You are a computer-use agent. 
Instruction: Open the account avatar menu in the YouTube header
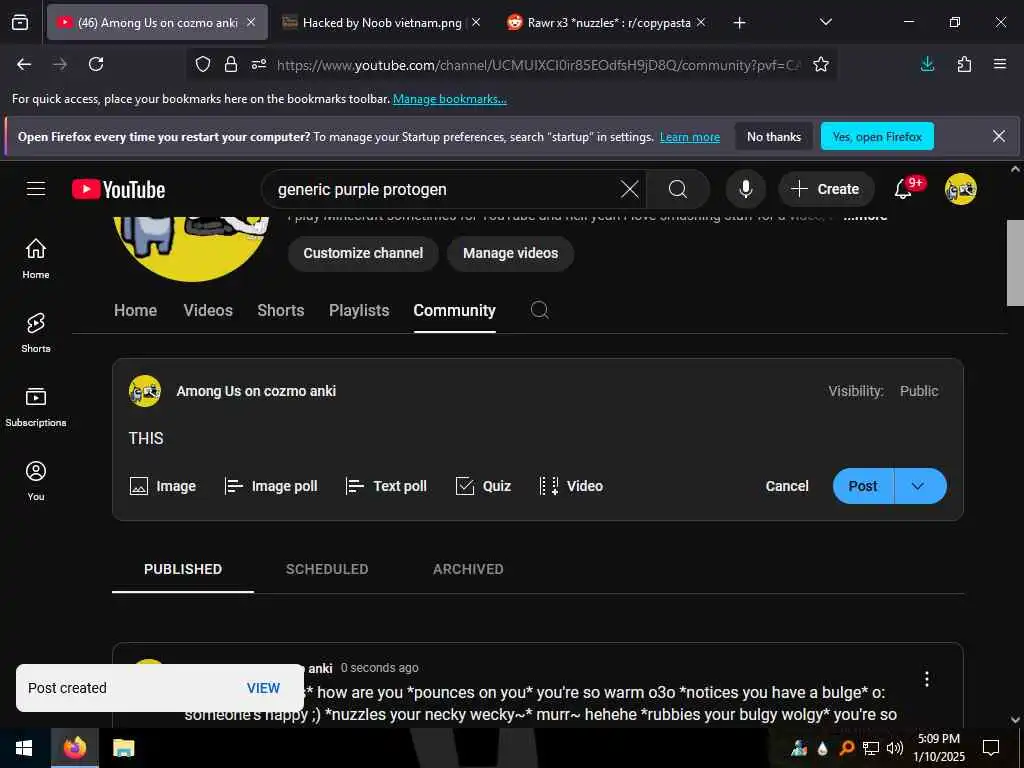[x=960, y=189]
